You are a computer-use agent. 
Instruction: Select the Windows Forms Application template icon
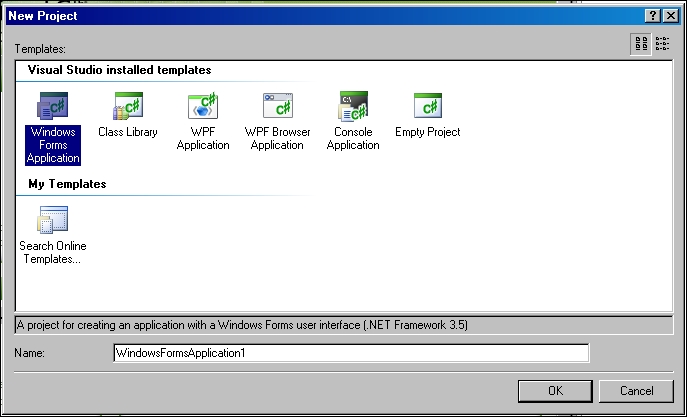[x=53, y=106]
